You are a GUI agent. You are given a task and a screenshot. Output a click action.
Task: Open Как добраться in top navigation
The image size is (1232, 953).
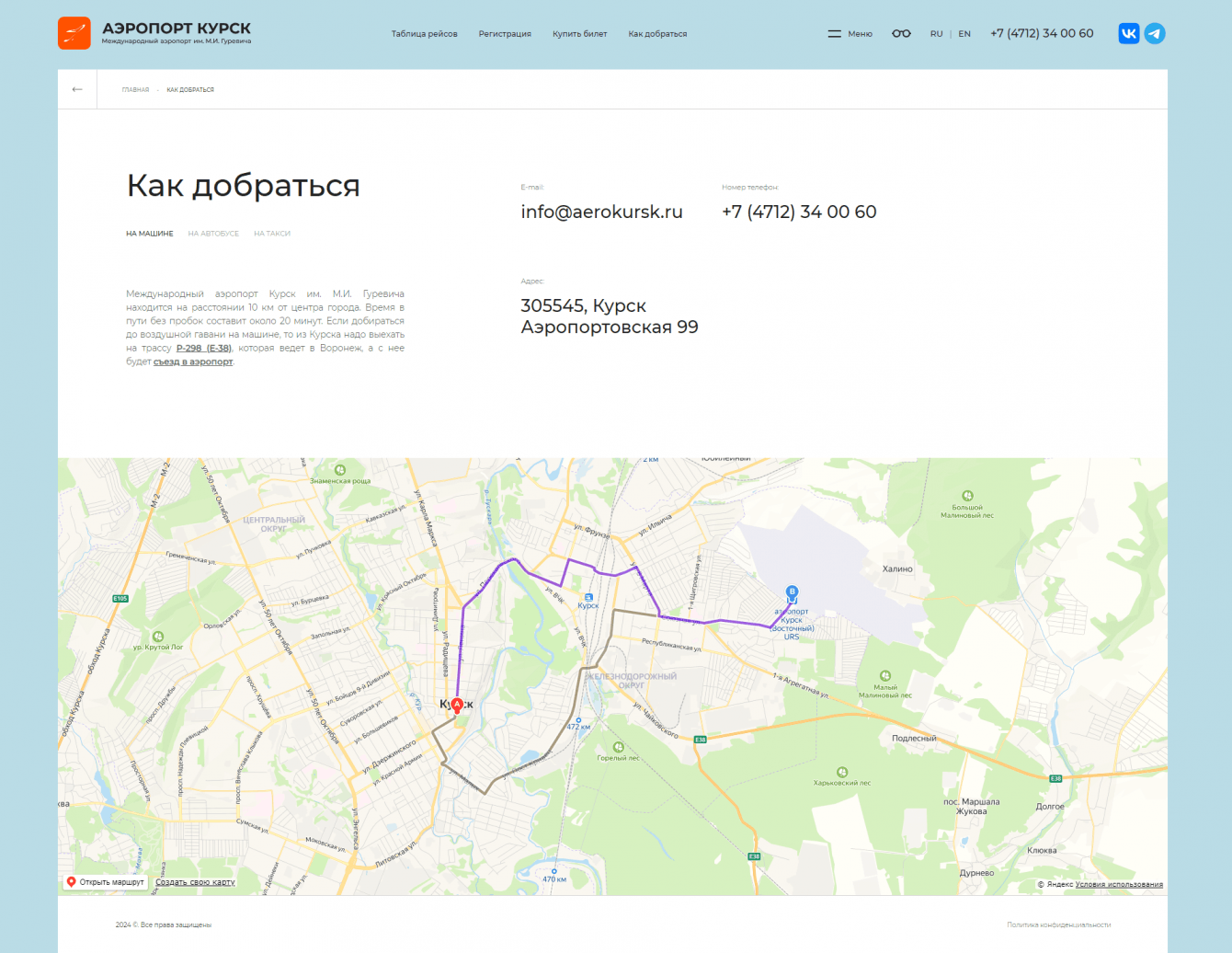point(657,34)
